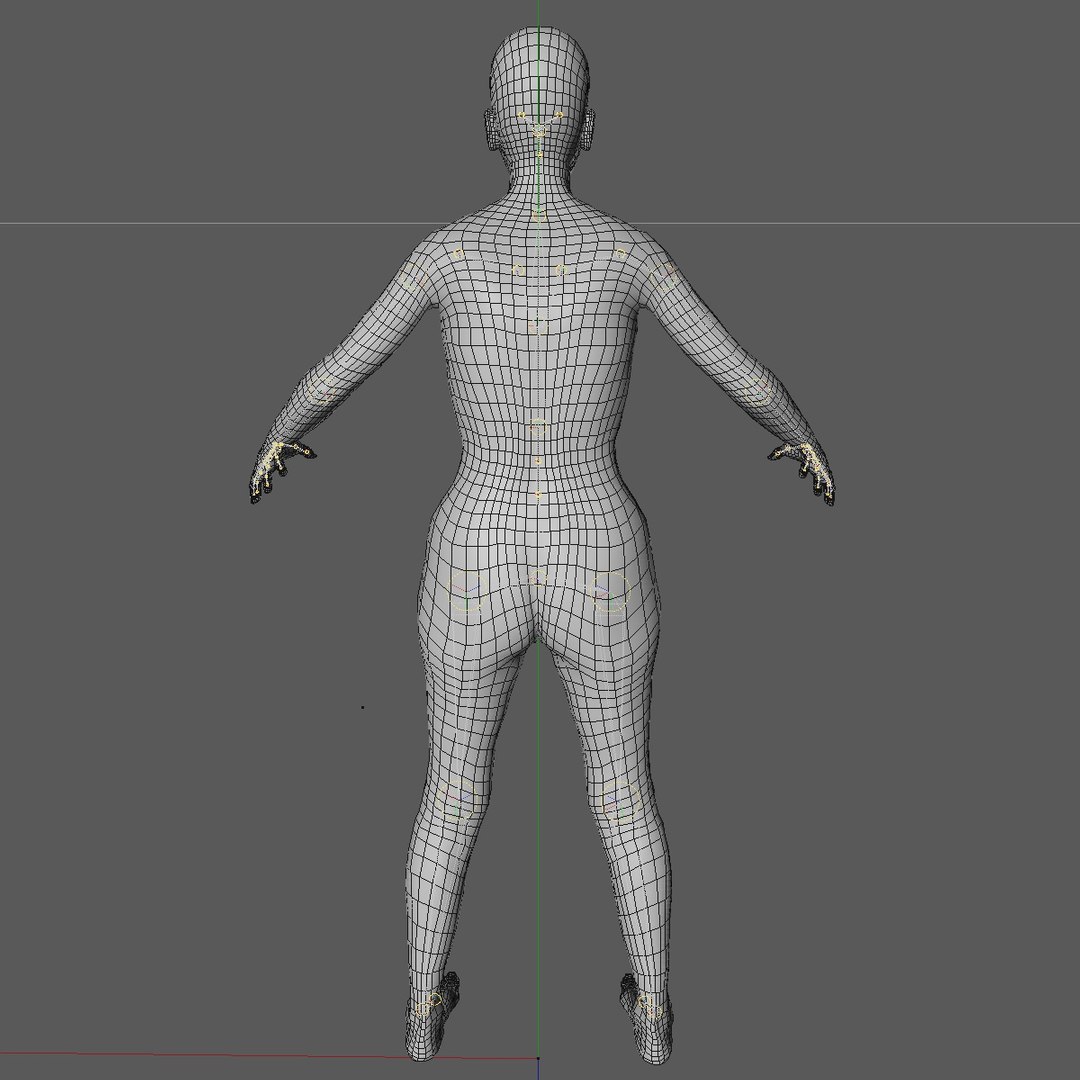Select the left outer shoulder joint marker
1080x1080 pixels.
415,279
